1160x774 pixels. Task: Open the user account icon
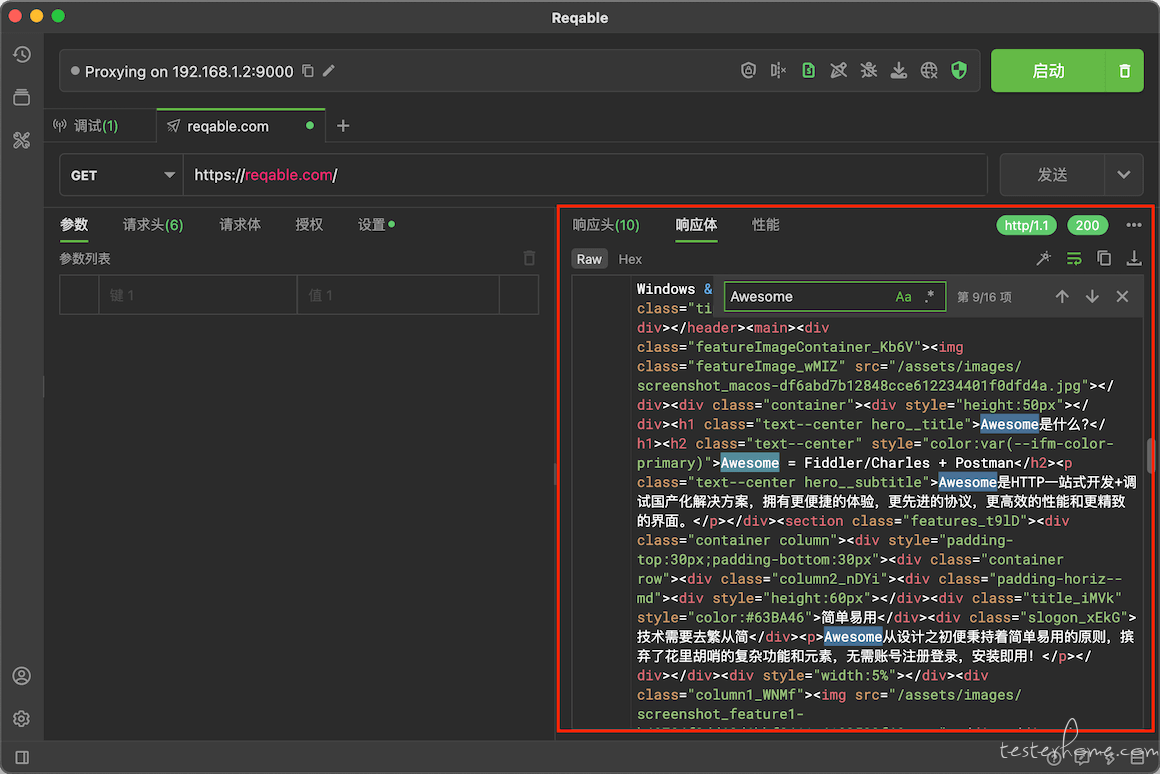point(21,676)
